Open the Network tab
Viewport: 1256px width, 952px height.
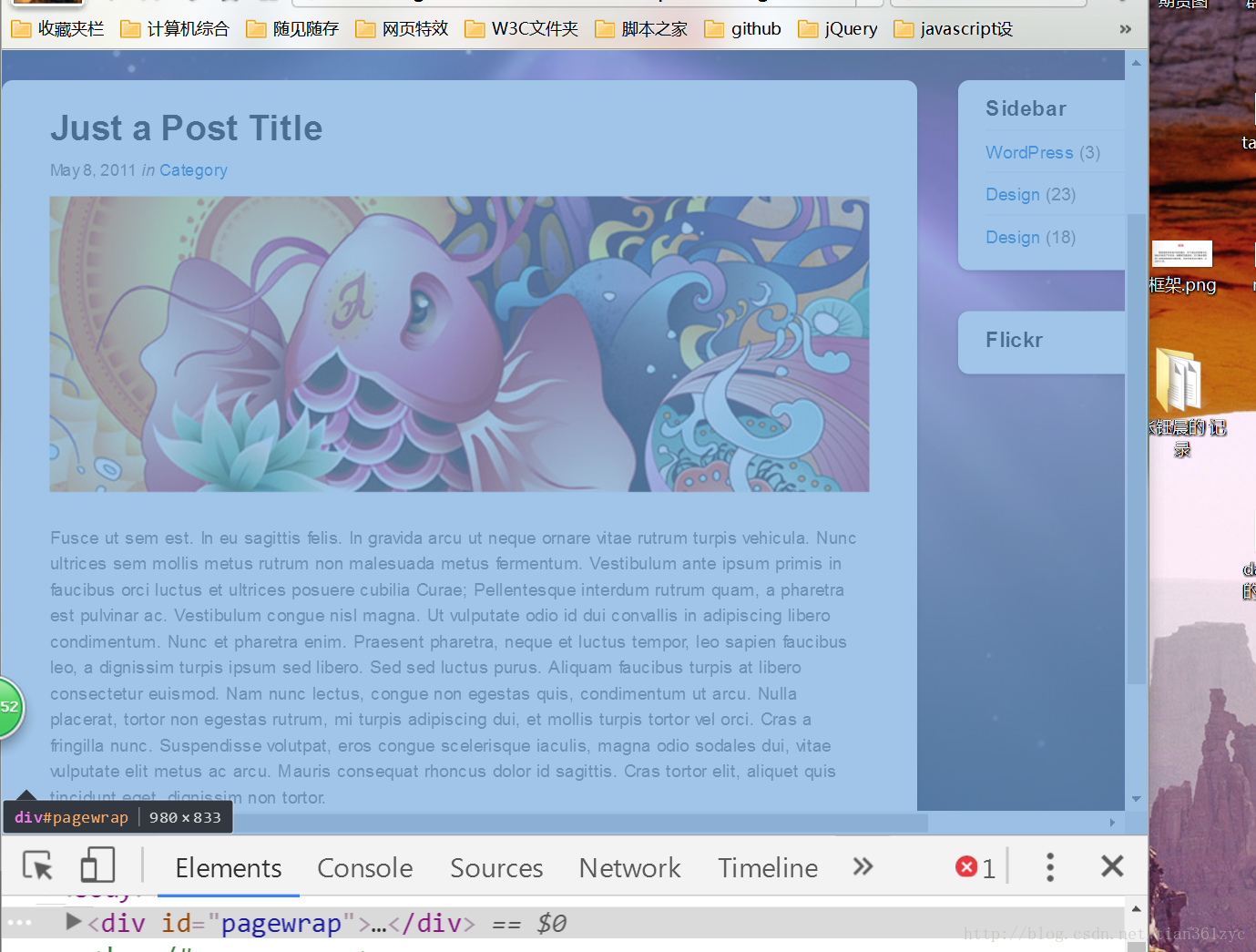pos(629,867)
